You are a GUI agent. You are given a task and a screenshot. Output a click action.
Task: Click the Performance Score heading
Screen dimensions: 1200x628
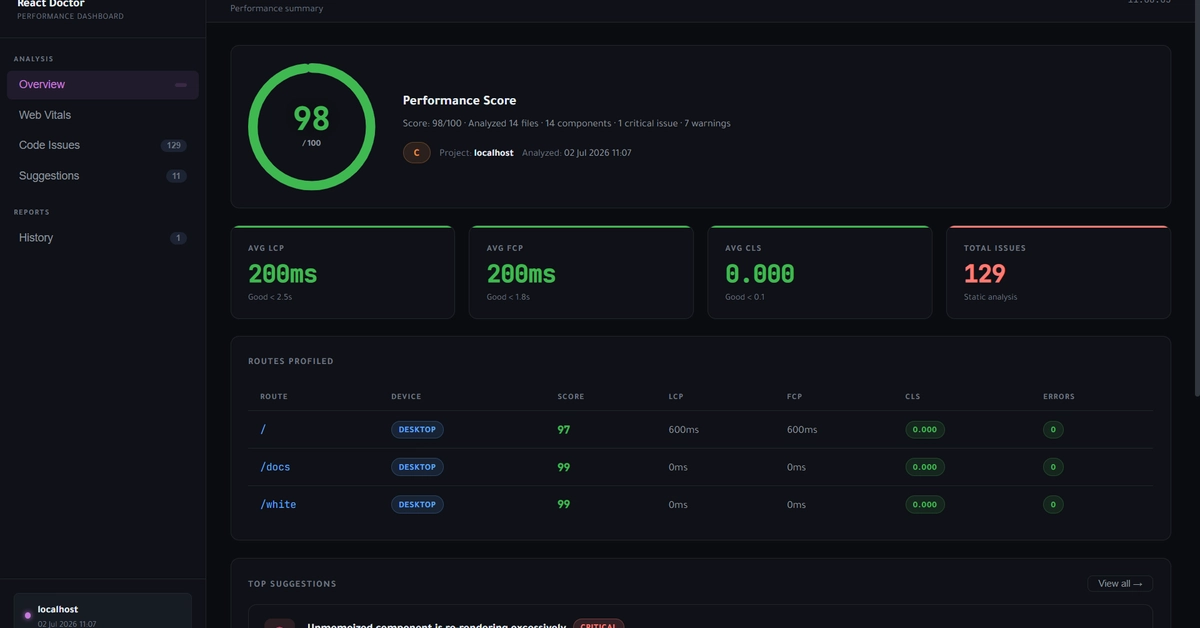(460, 101)
